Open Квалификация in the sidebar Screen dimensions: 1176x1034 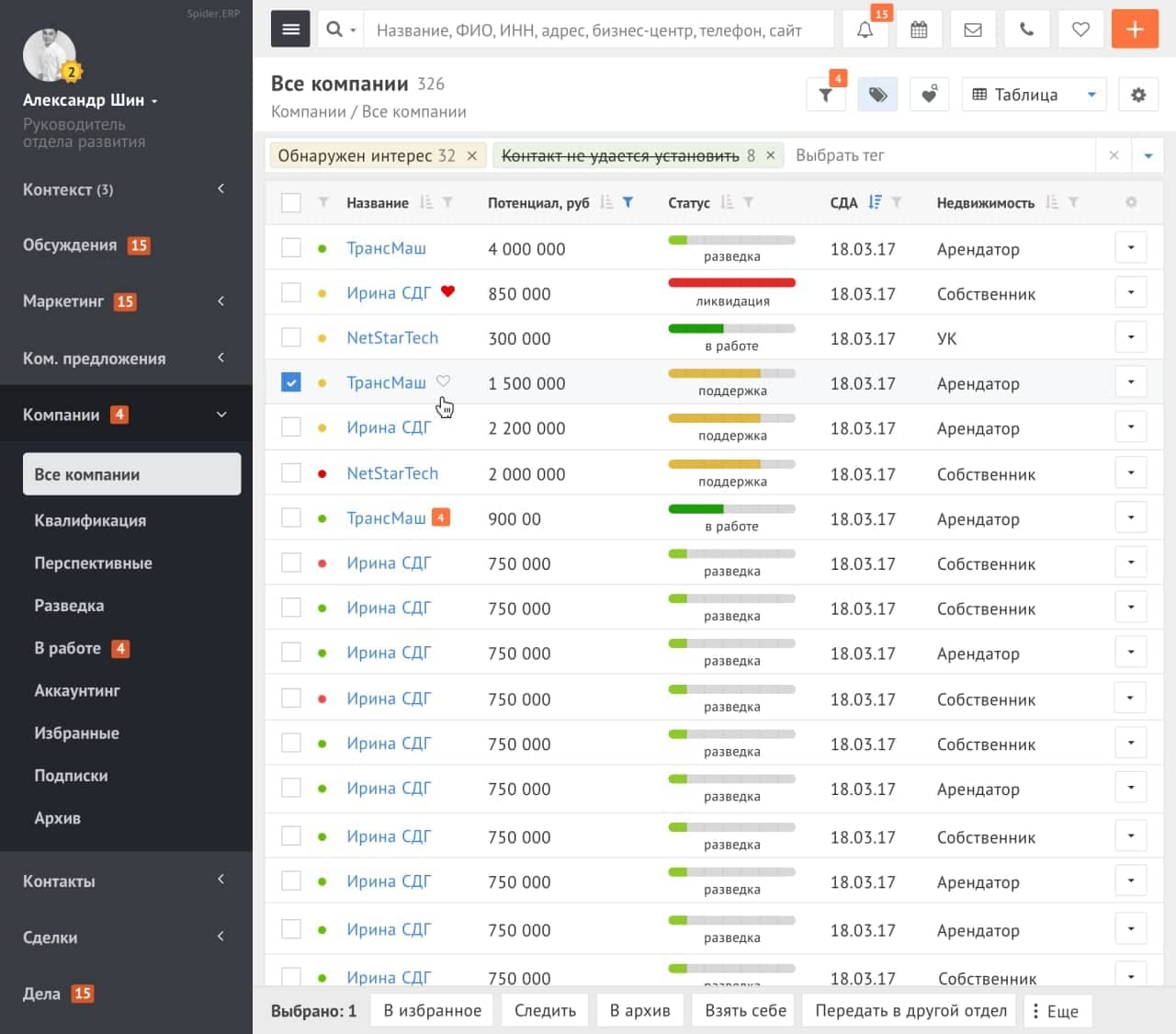click(90, 520)
